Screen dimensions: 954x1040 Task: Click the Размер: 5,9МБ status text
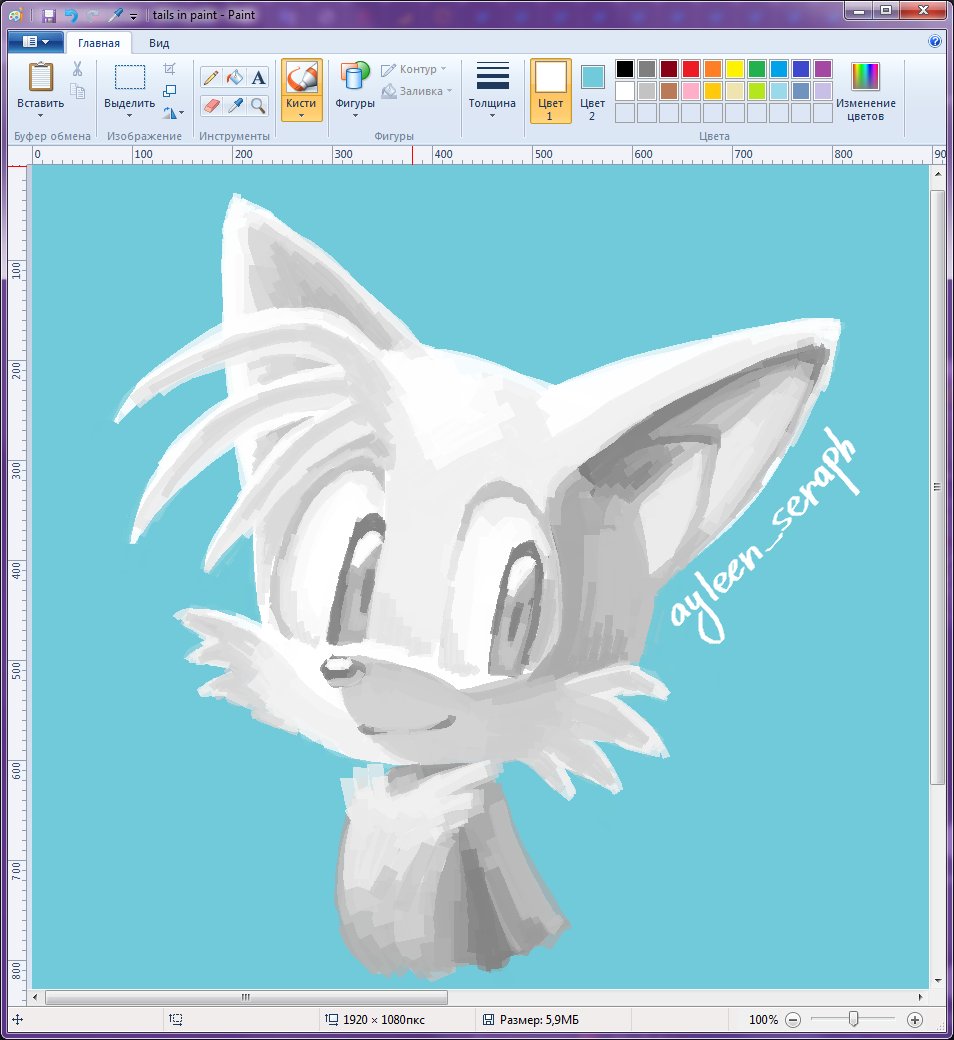coord(539,1019)
